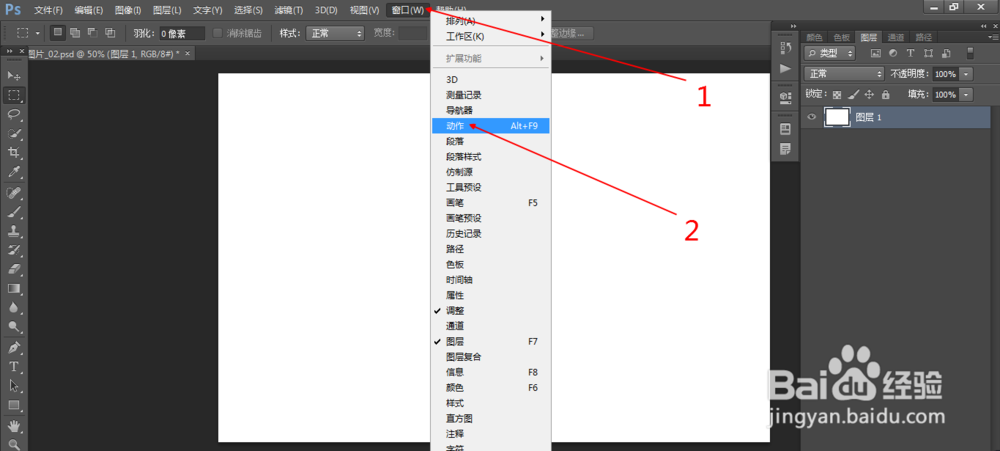
Task: Select the Rectangle shape tool
Action: point(13,405)
